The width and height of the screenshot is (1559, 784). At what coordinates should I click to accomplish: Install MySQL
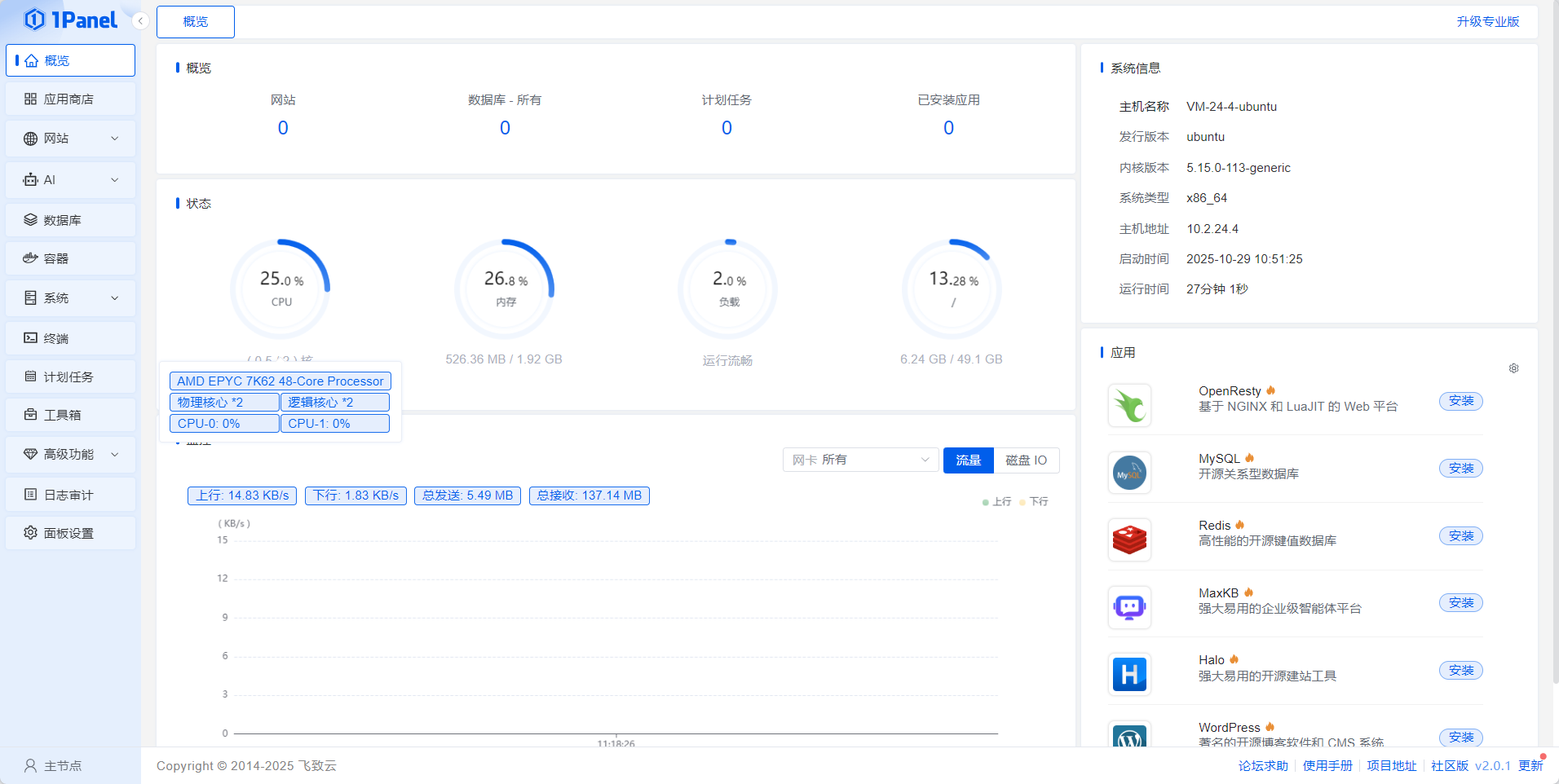1461,469
